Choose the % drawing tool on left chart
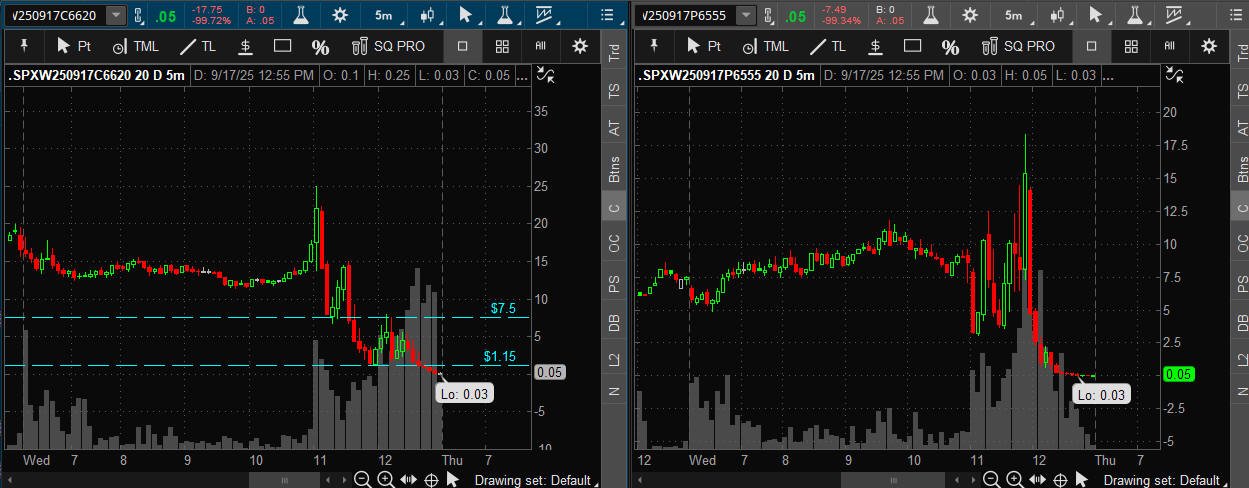The height and width of the screenshot is (488, 1249). [x=320, y=46]
